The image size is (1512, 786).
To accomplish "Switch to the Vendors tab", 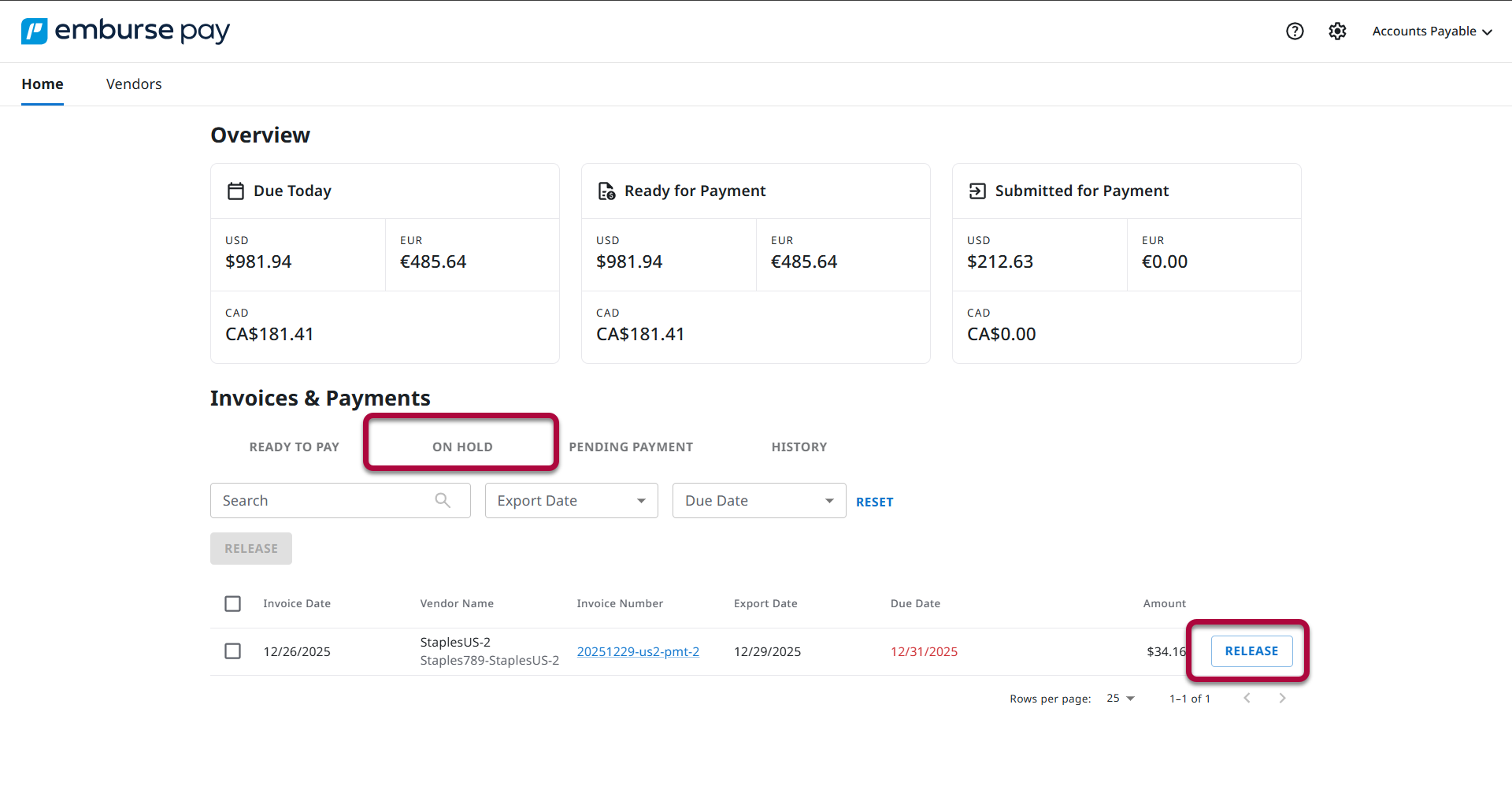I will [x=133, y=84].
